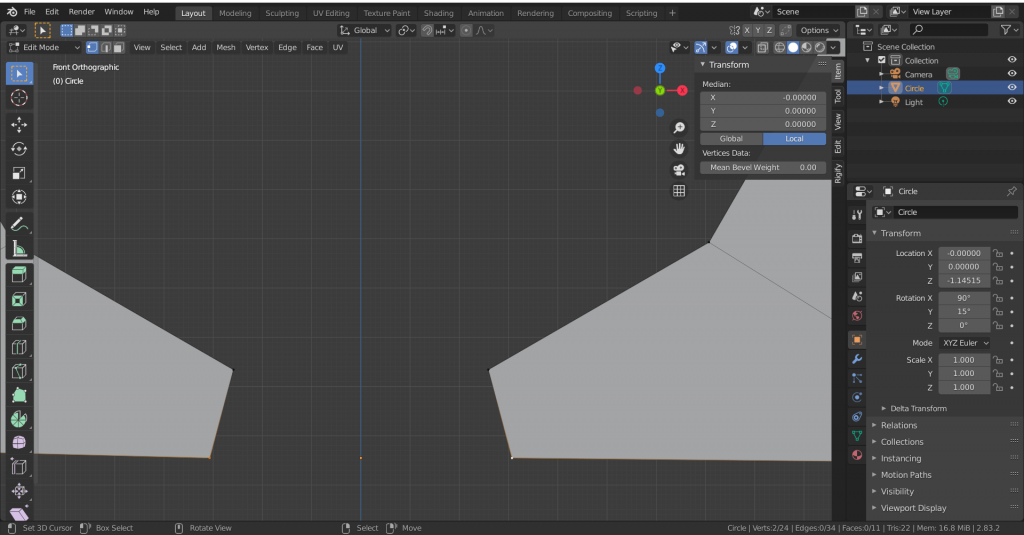Expand the Relations panel
Screen dimensions: 1024x535
[899, 425]
